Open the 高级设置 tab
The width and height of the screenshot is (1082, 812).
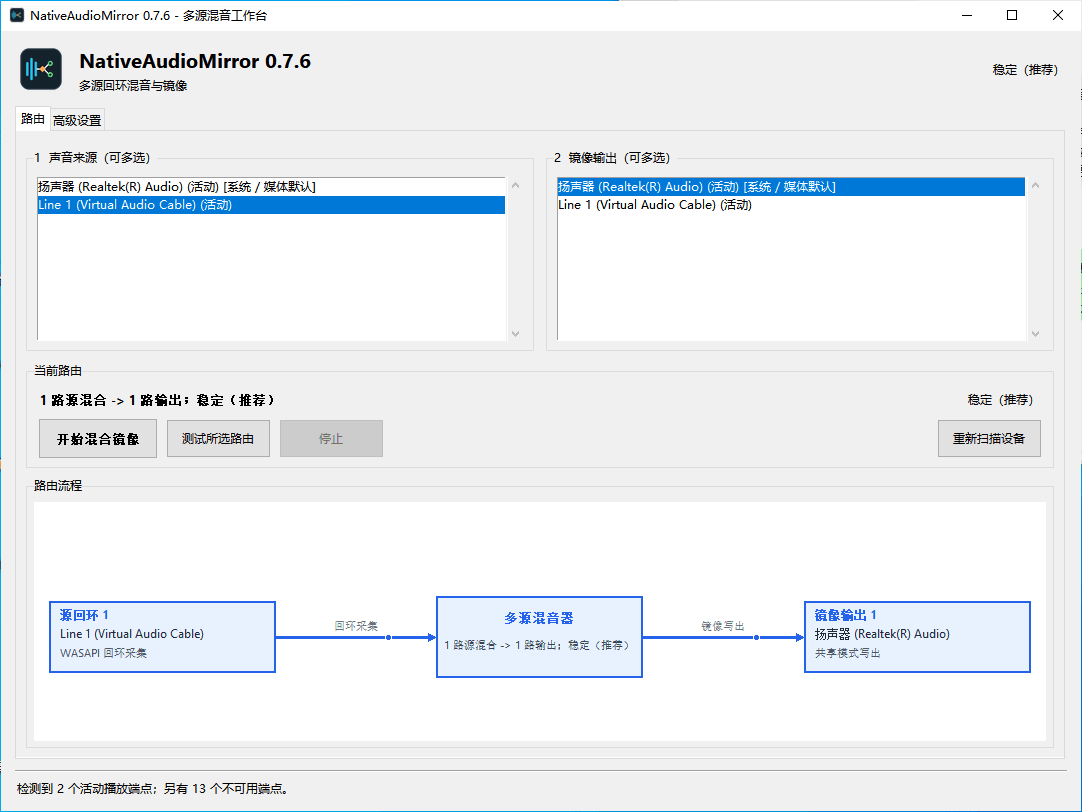(x=77, y=120)
